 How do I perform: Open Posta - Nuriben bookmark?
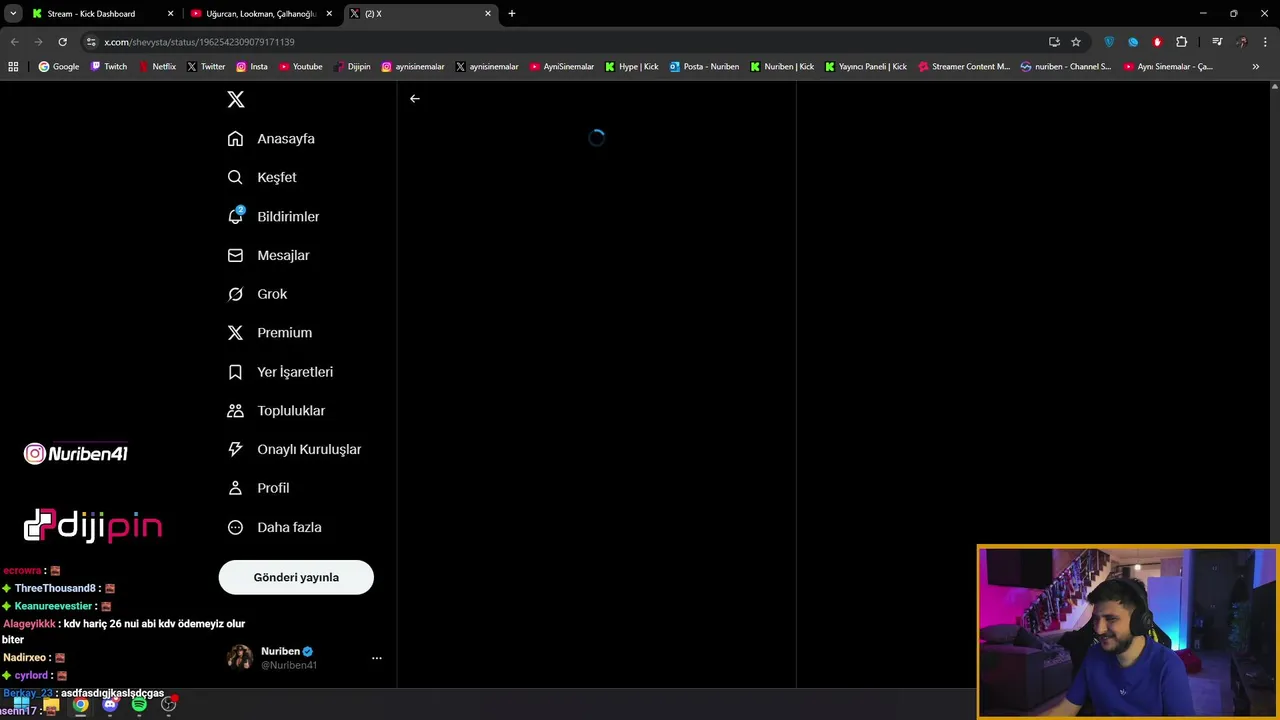click(x=705, y=67)
